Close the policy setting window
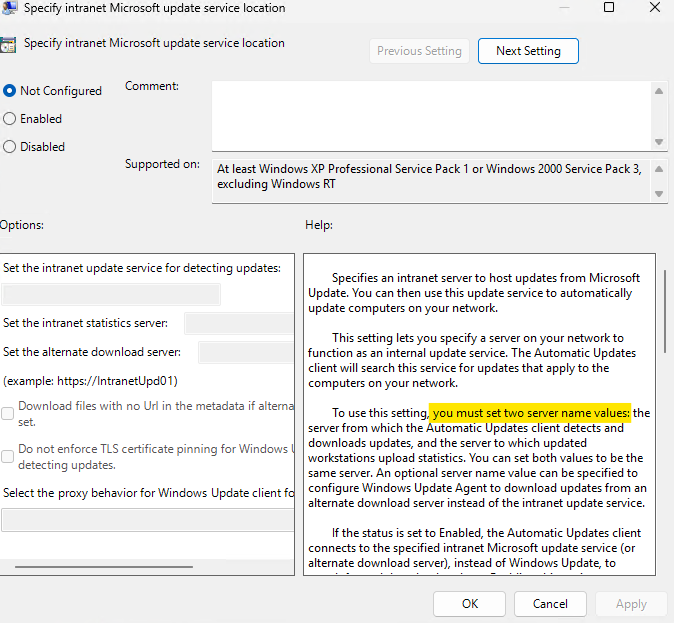 [655, 7]
